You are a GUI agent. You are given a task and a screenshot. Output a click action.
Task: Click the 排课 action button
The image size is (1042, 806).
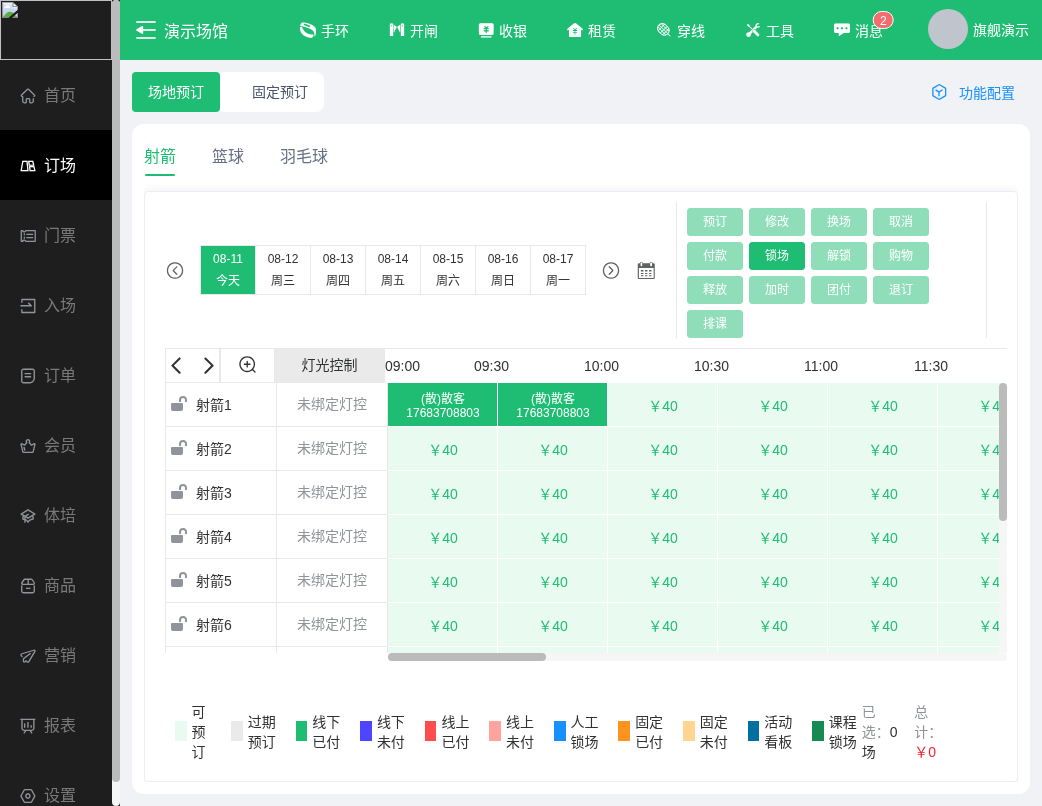(x=714, y=324)
